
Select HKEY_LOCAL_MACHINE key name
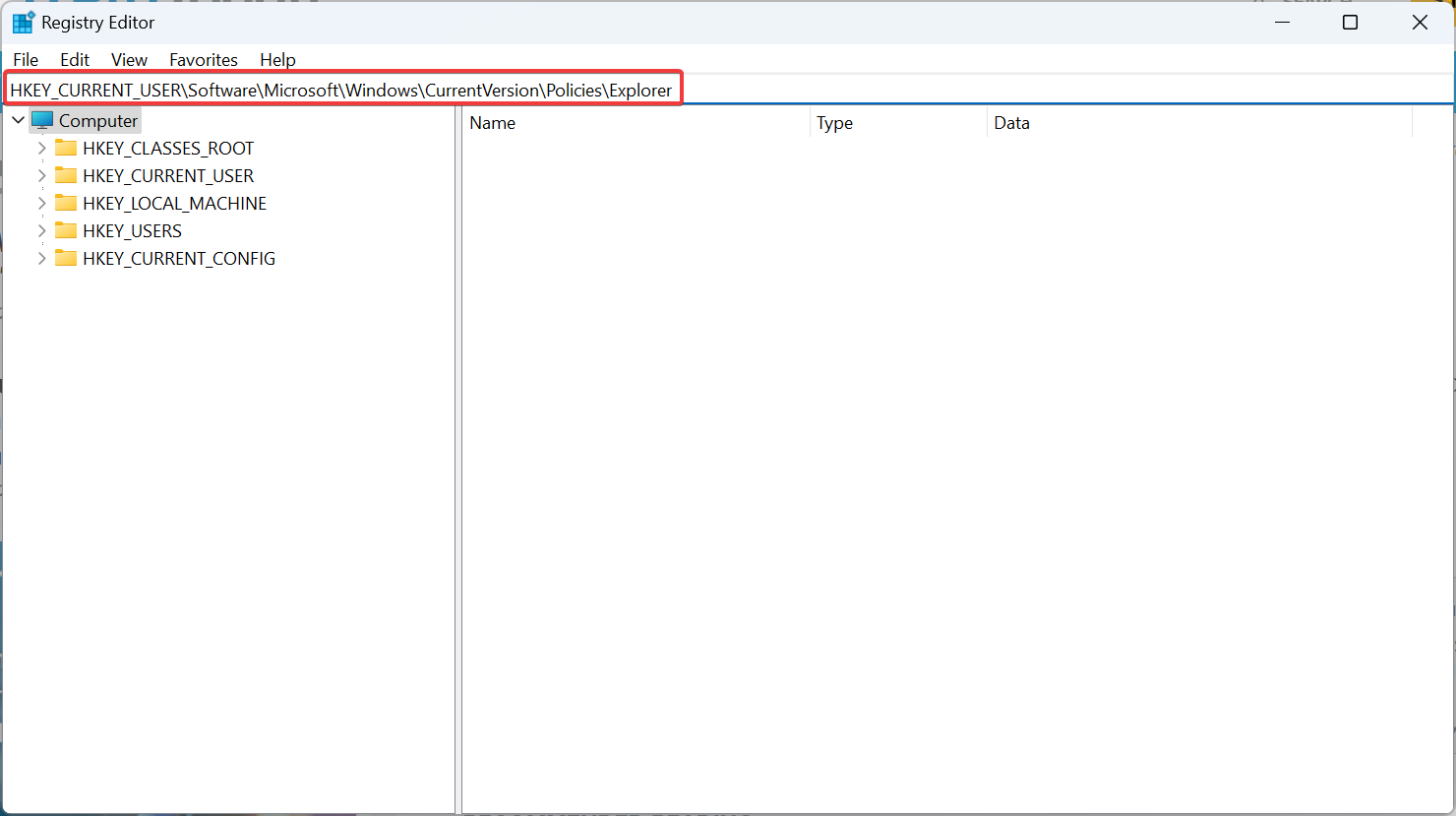175,204
